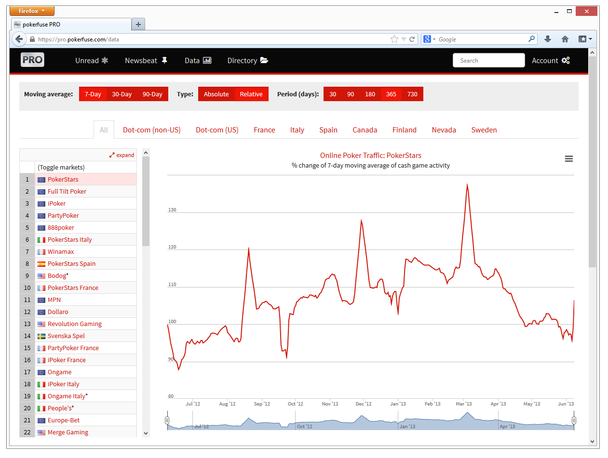Switch to the Finland tab
608x458 pixels.
[x=404, y=130]
